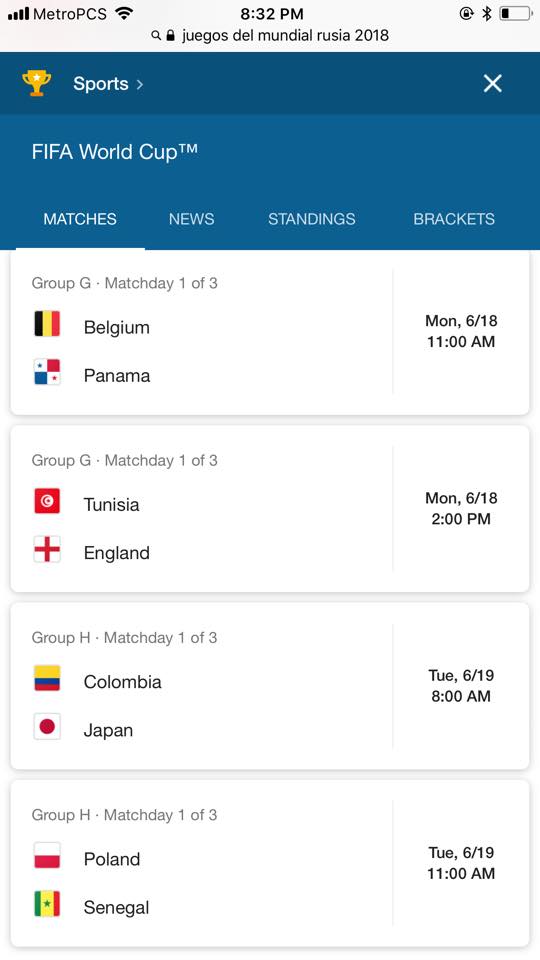This screenshot has width=540, height=960.
Task: Tap the Panama flag icon
Action: (47, 372)
